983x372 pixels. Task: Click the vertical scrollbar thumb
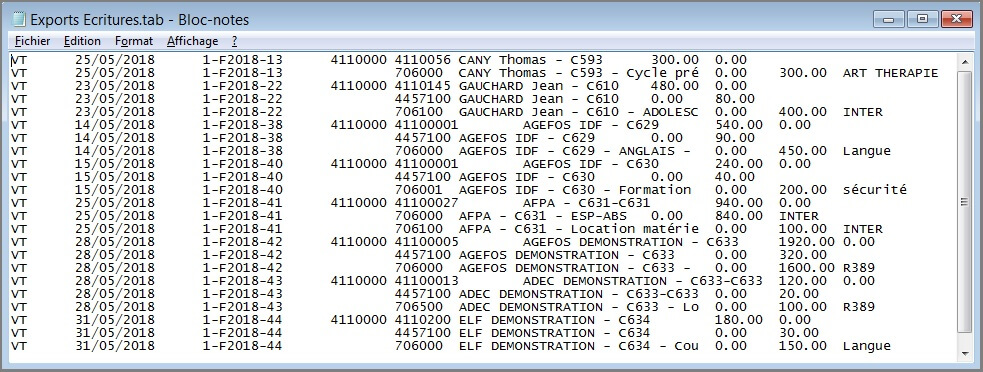tap(965, 201)
